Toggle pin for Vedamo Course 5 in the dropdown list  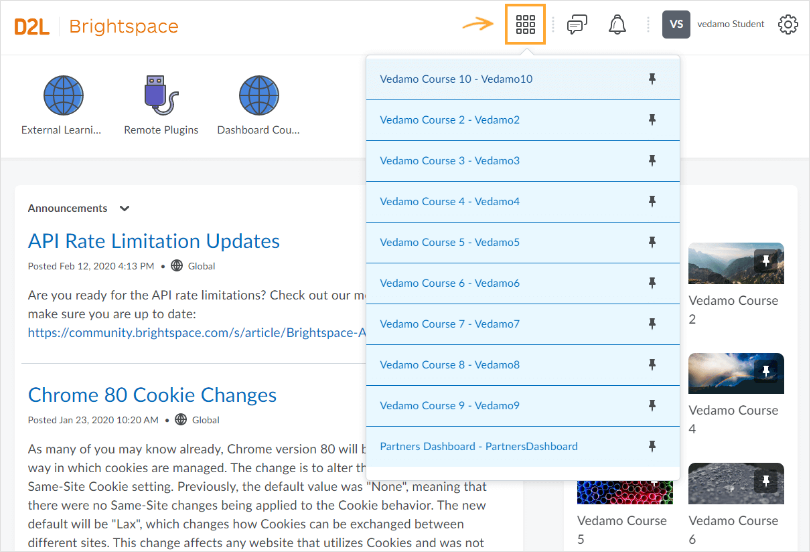(x=652, y=242)
